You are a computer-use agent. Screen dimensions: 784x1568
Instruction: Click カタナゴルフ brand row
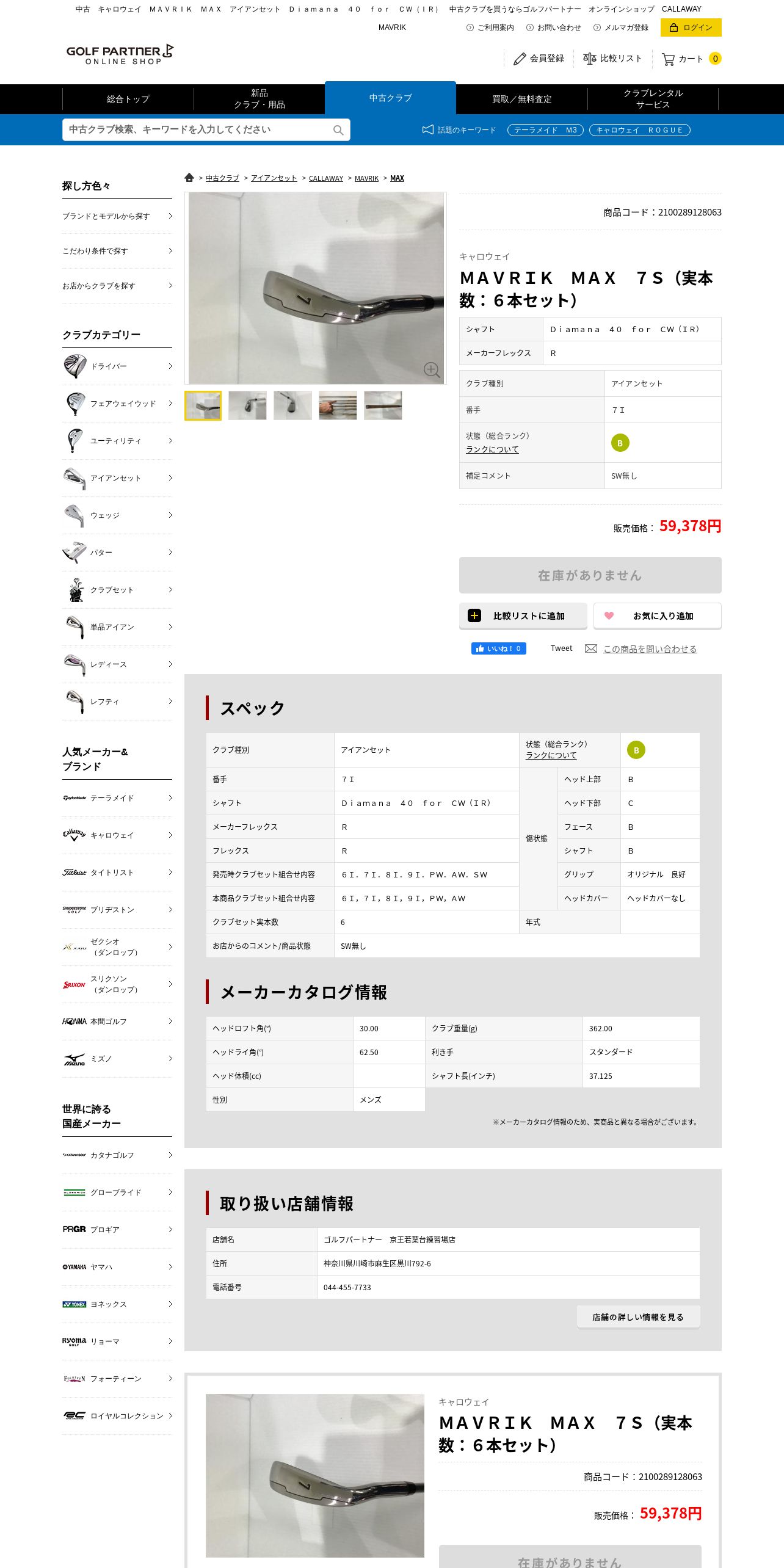117,1155
